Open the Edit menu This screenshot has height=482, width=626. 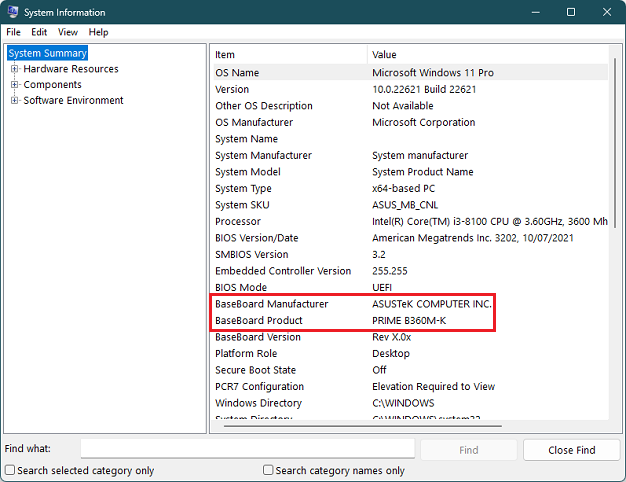(x=39, y=32)
